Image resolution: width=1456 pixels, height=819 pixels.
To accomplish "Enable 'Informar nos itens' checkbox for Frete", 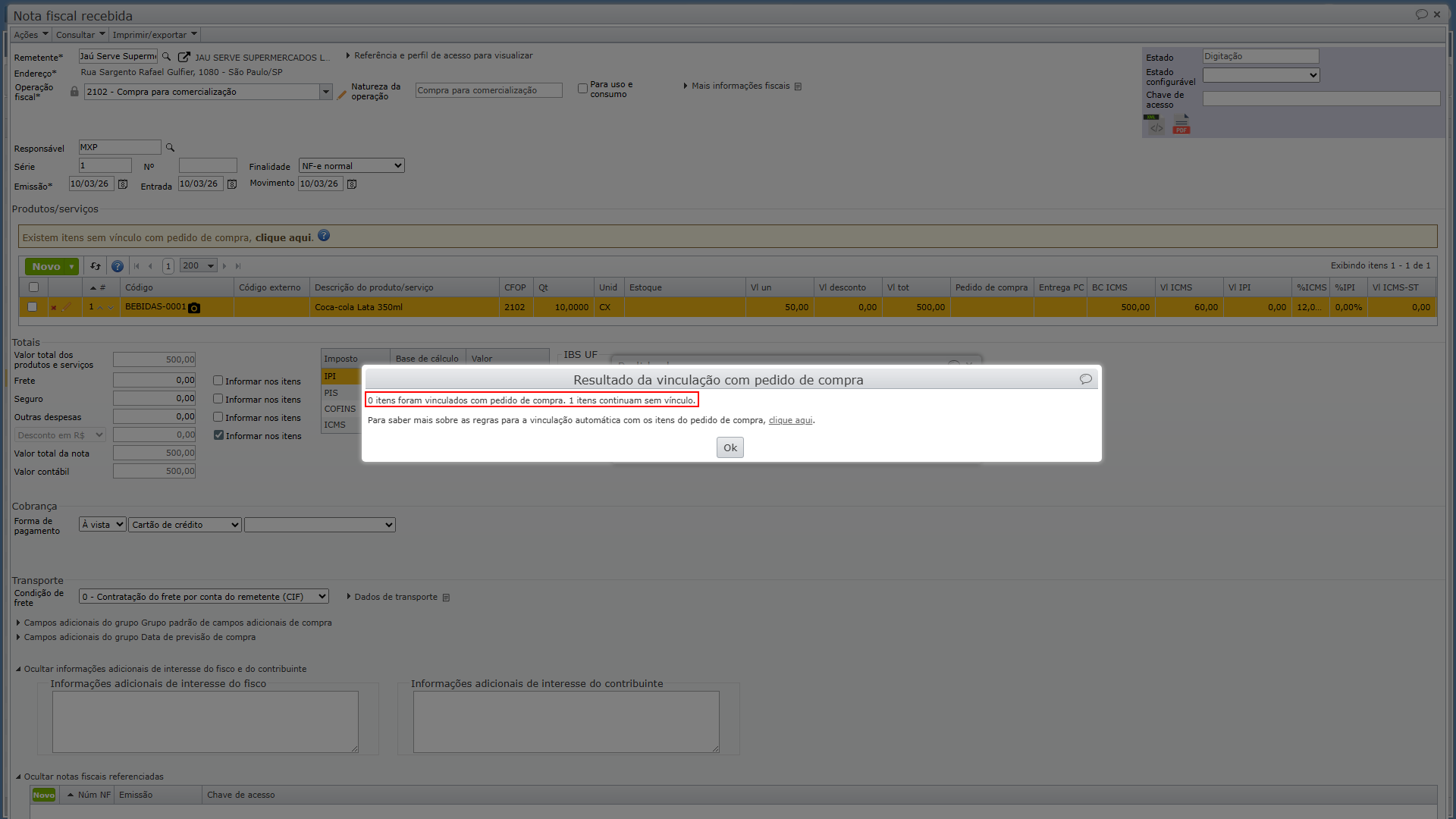I will point(218,381).
